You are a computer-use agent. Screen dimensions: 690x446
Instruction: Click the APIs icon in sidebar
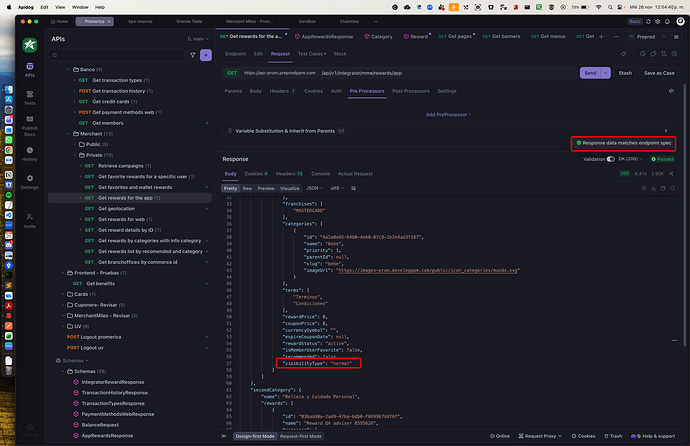coord(30,67)
